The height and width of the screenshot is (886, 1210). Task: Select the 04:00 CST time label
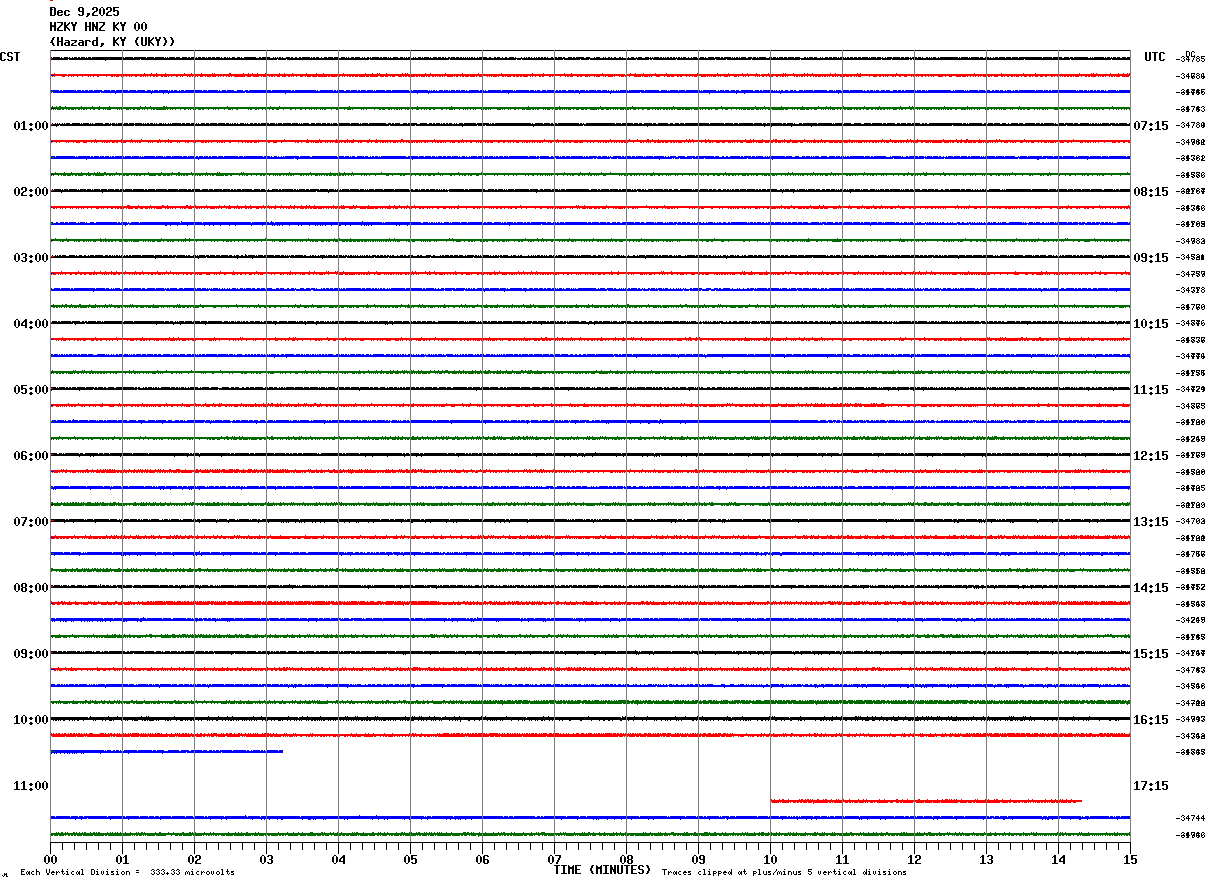tap(31, 324)
